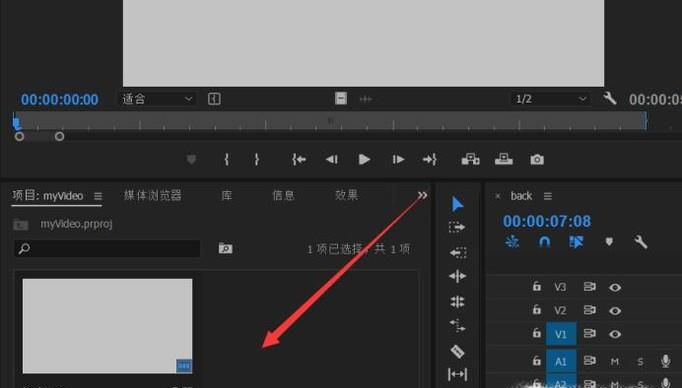Image resolution: width=682 pixels, height=388 pixels.
Task: Expand hidden panel tabs chevron
Action: pyautogui.click(x=422, y=195)
